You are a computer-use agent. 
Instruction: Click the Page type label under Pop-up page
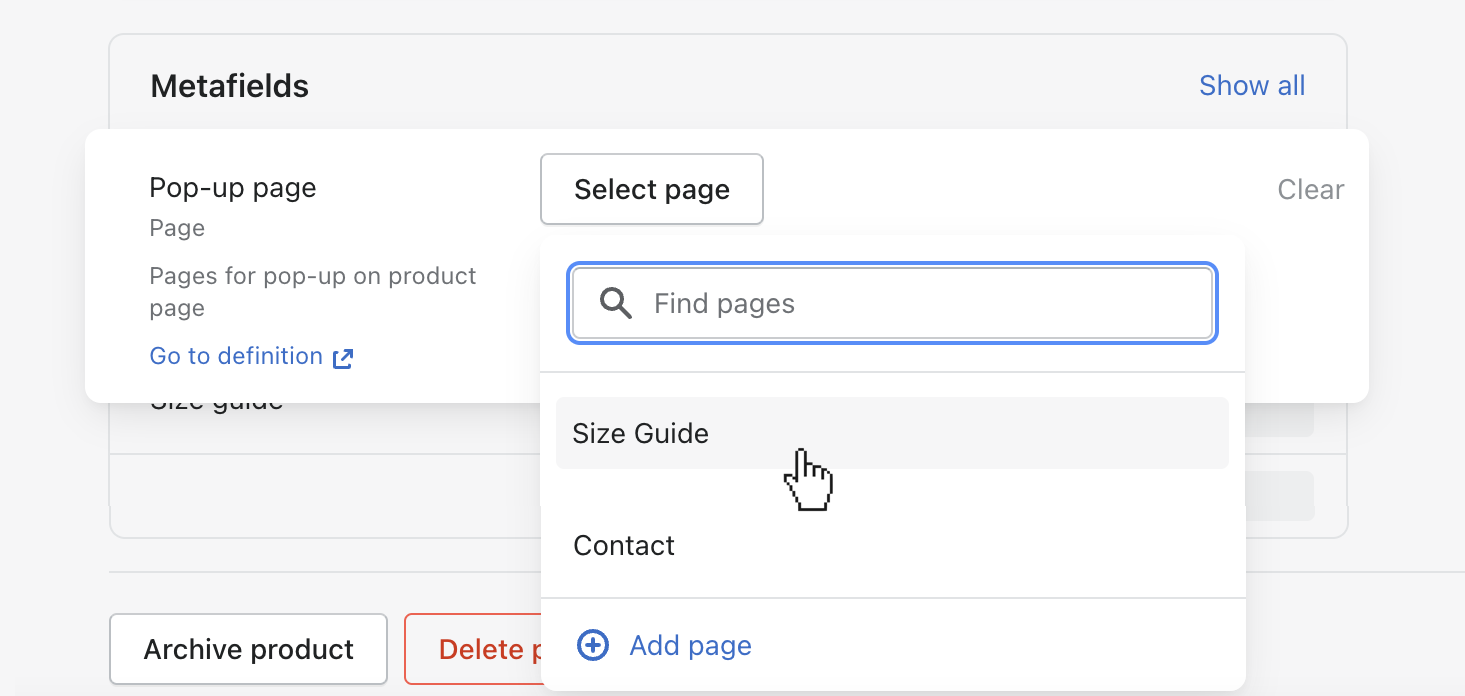point(176,228)
